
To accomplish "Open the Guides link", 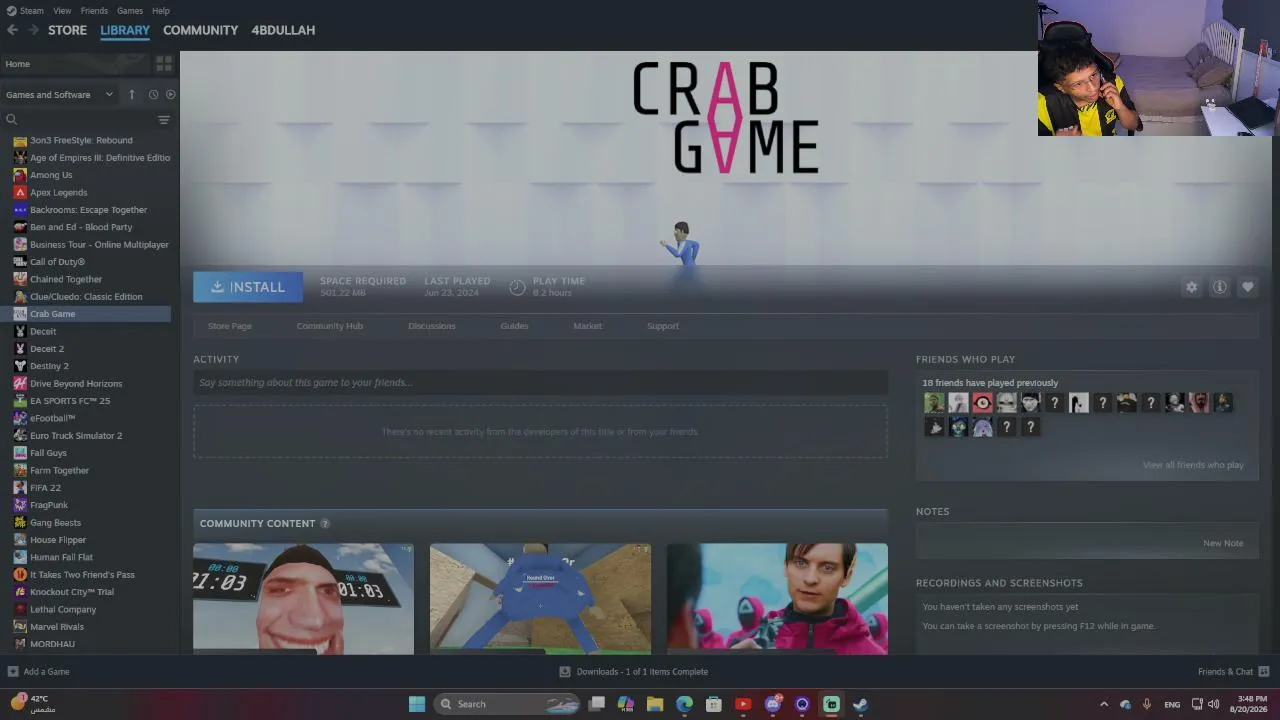I will [x=514, y=326].
